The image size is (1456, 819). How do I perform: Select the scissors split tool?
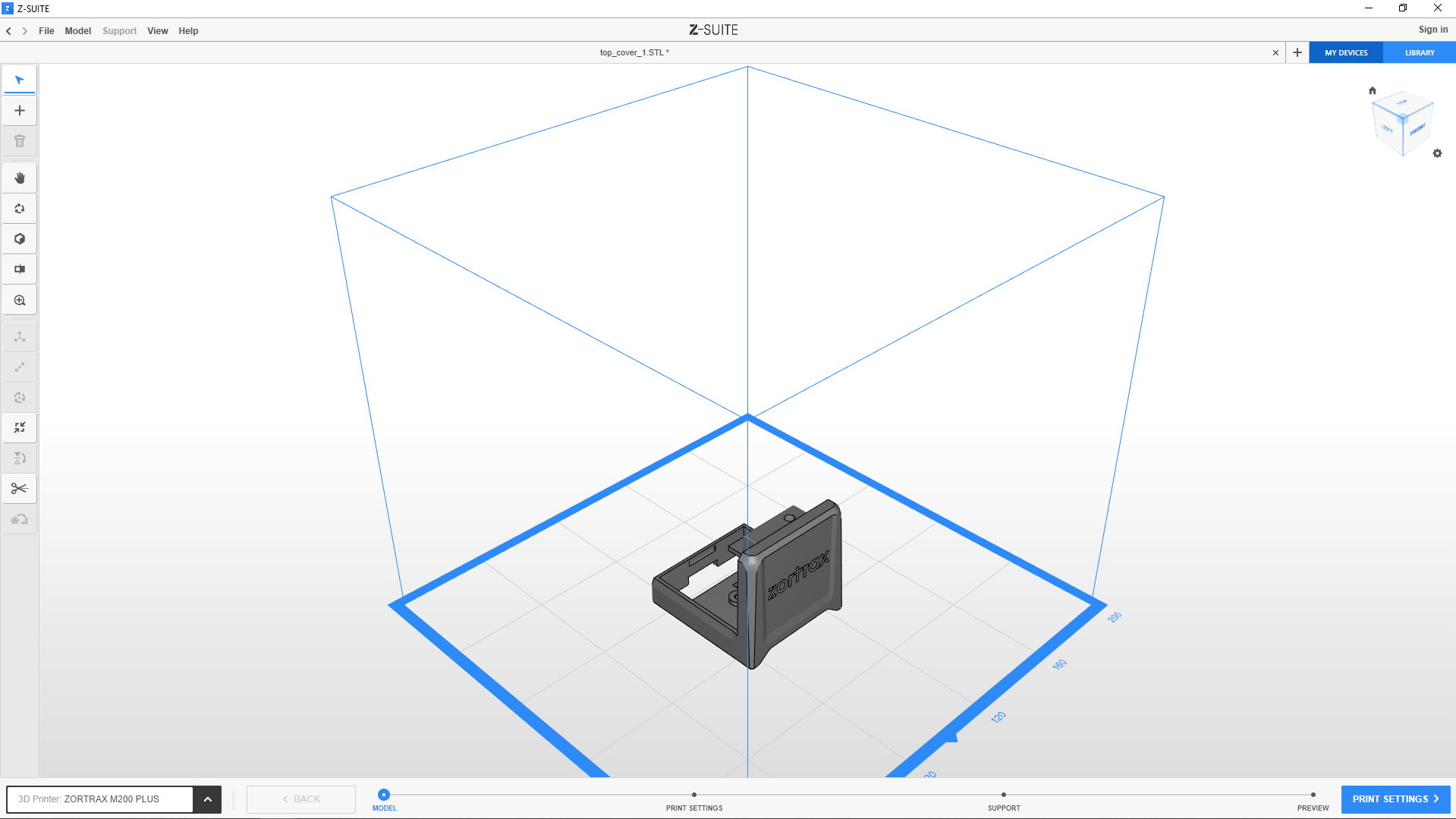[x=20, y=489]
